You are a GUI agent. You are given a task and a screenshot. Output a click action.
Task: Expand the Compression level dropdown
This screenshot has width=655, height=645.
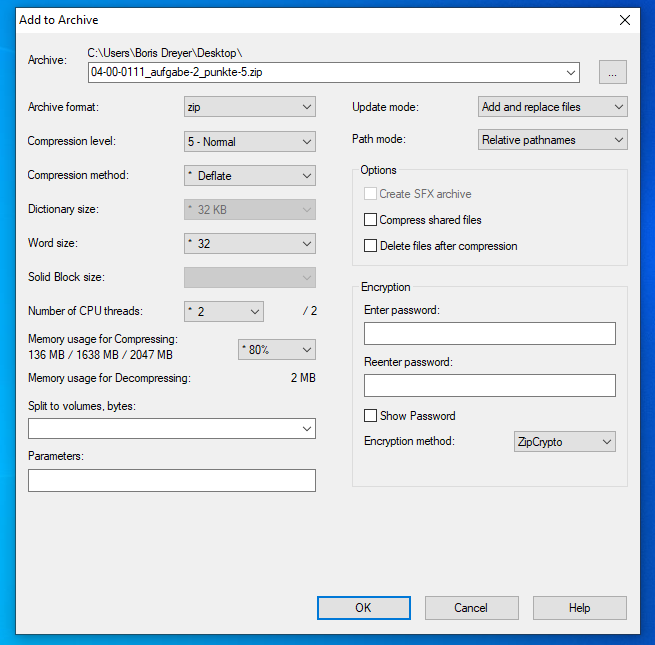coord(249,142)
